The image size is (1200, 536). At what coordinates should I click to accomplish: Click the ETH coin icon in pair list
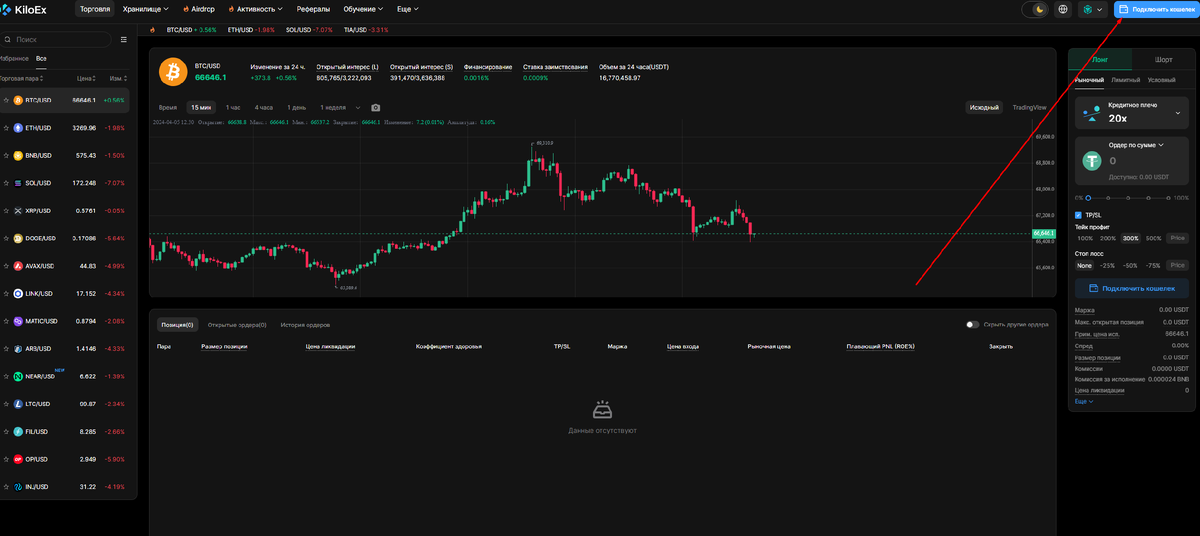point(18,128)
